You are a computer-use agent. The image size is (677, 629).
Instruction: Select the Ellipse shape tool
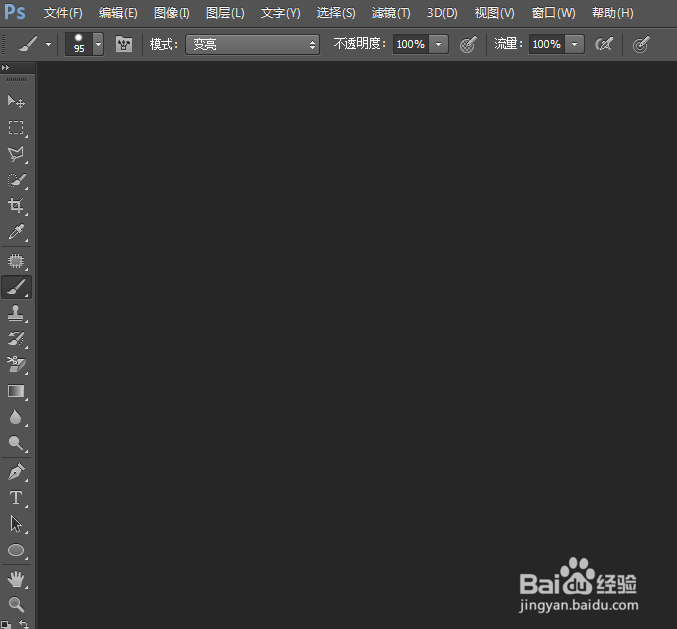click(x=16, y=550)
